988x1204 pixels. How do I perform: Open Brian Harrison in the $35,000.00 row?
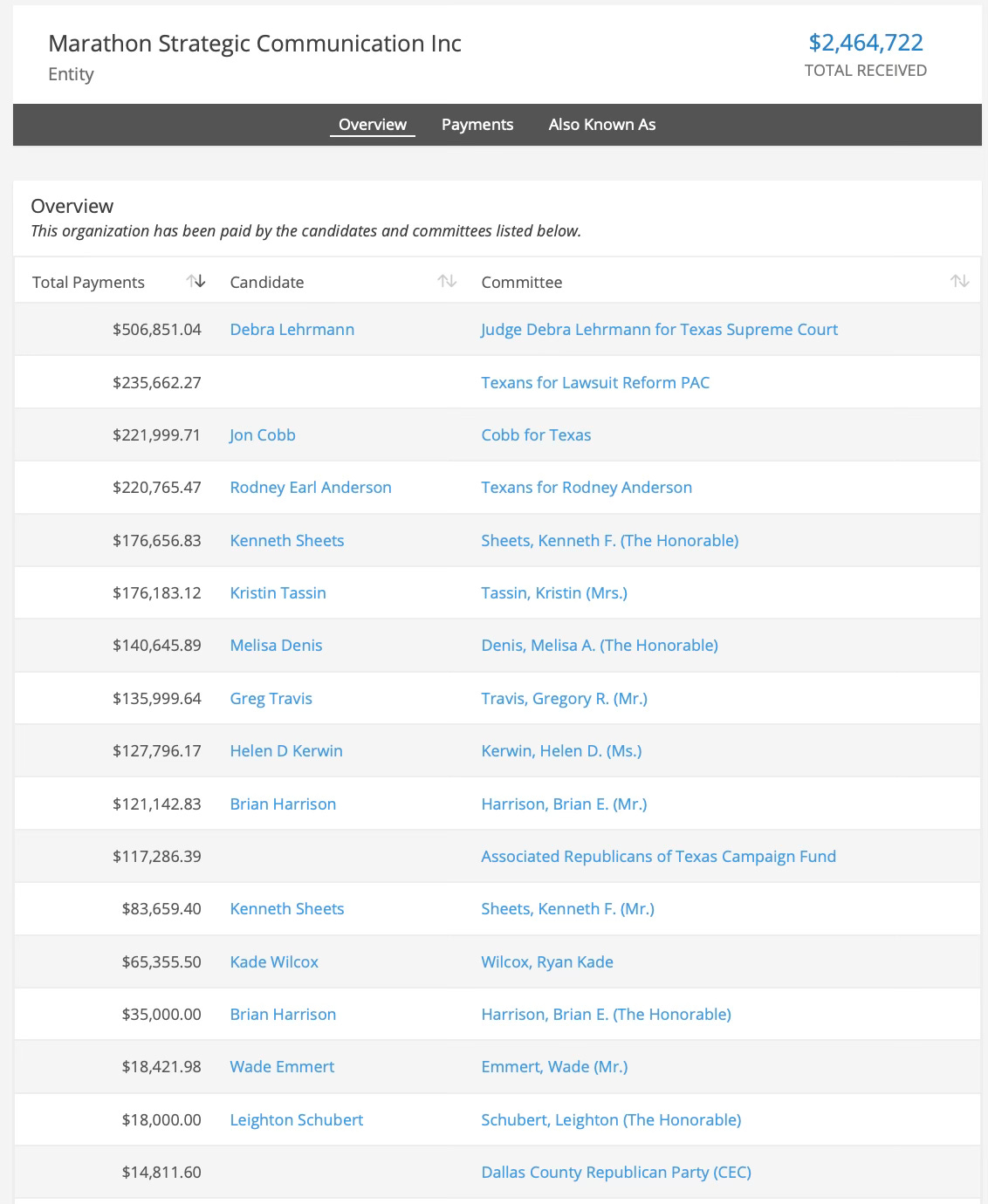pos(283,1014)
